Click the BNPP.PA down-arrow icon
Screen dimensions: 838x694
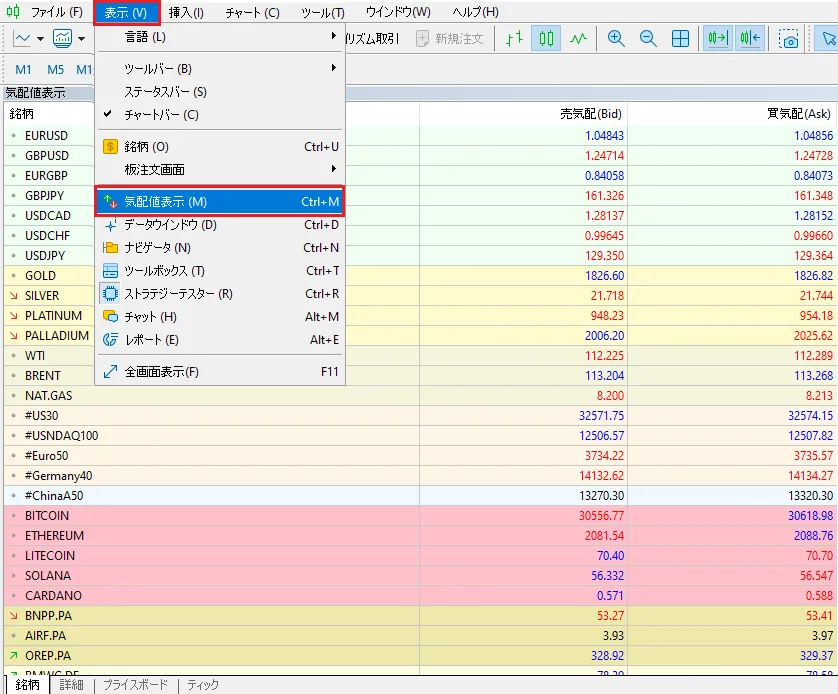point(14,616)
